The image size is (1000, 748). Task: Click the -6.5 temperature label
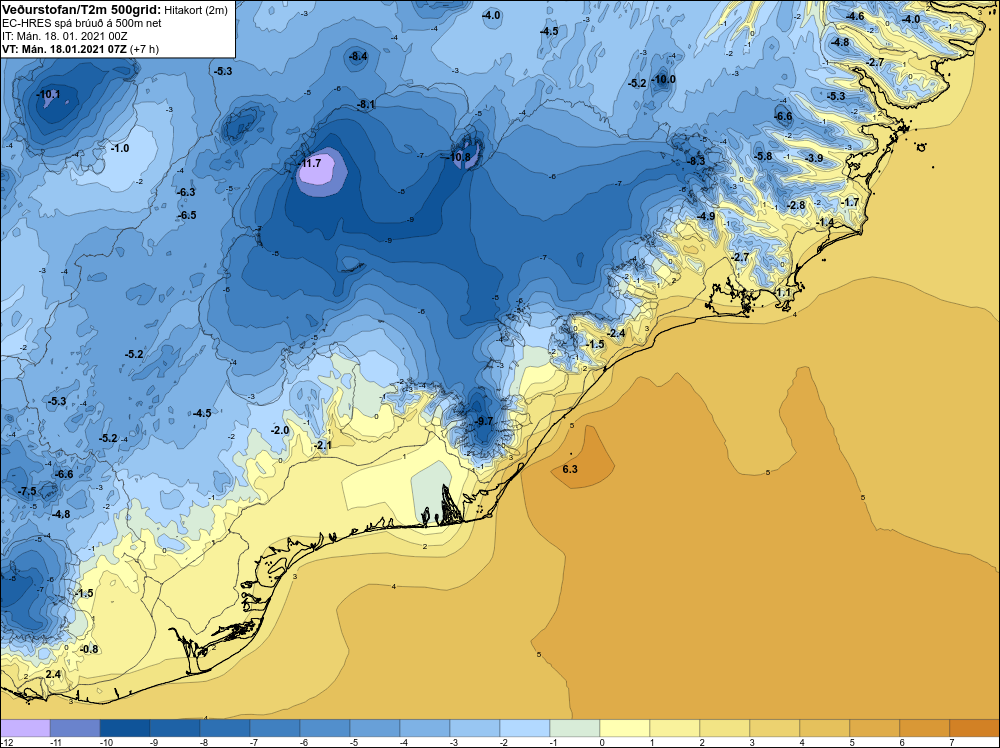(187, 216)
